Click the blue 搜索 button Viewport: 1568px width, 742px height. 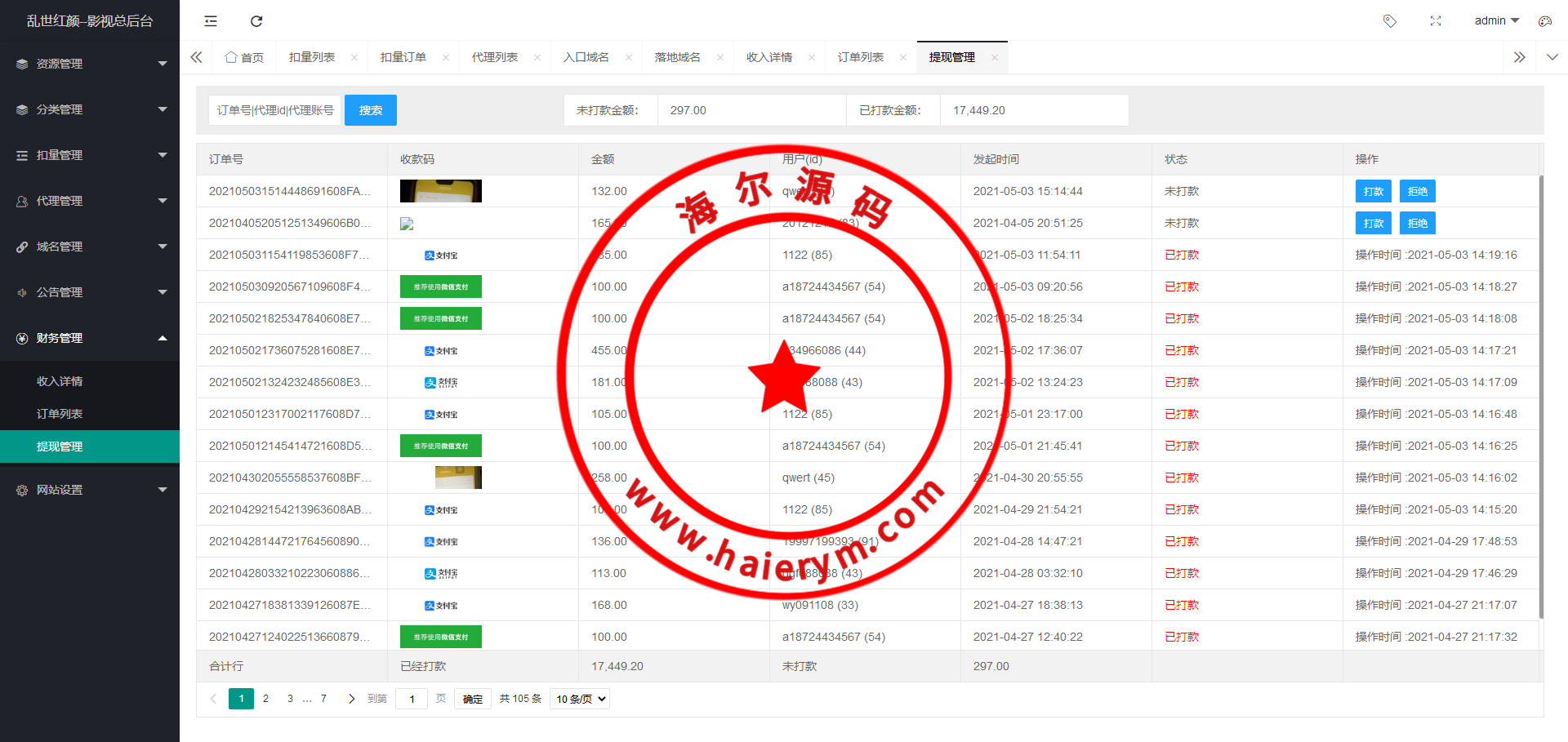tap(370, 110)
